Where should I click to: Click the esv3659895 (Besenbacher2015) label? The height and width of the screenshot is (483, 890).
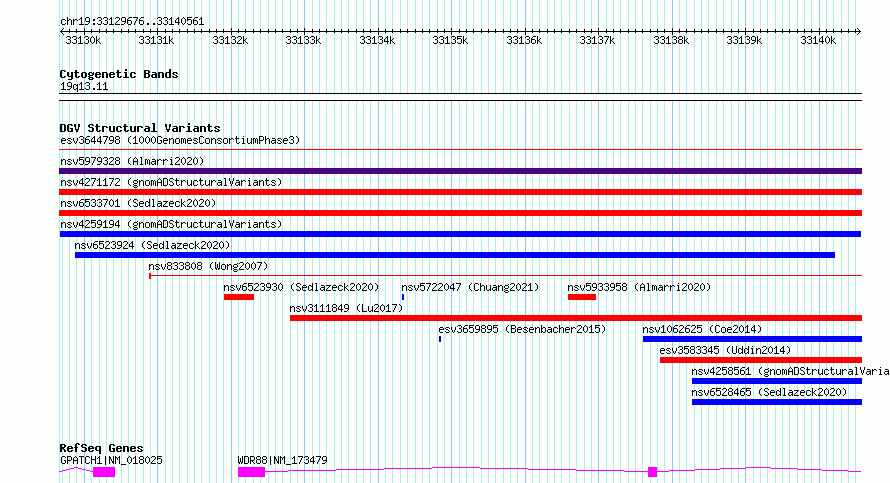pos(522,329)
